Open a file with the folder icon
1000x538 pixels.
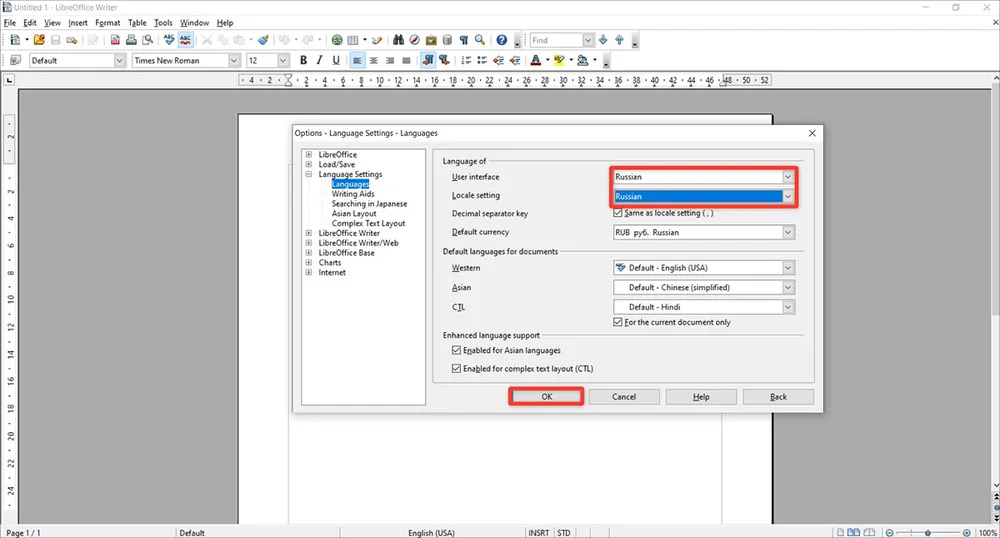39,40
